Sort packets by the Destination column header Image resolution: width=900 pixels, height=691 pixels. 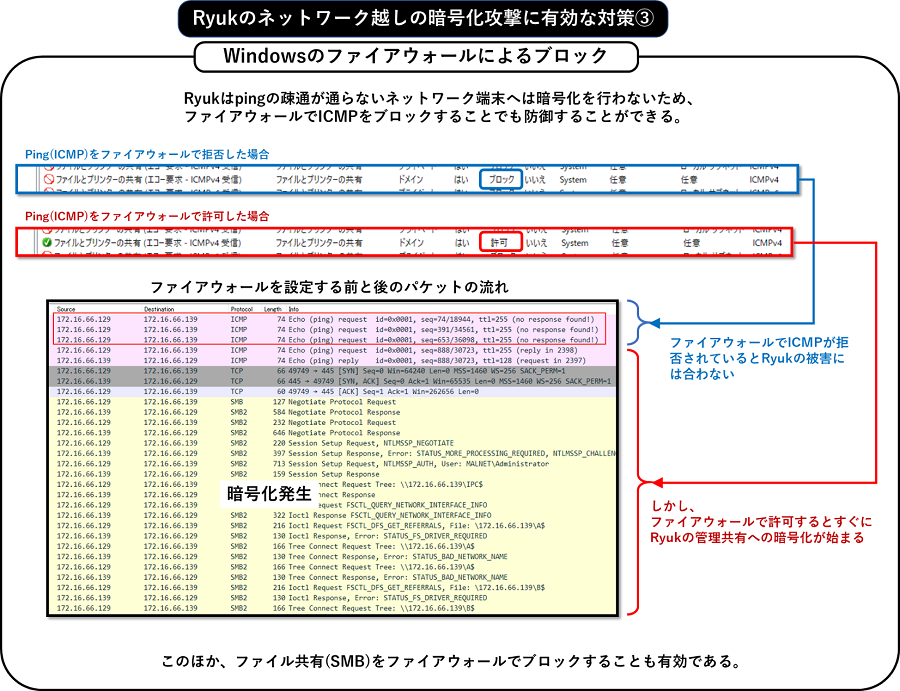click(159, 309)
